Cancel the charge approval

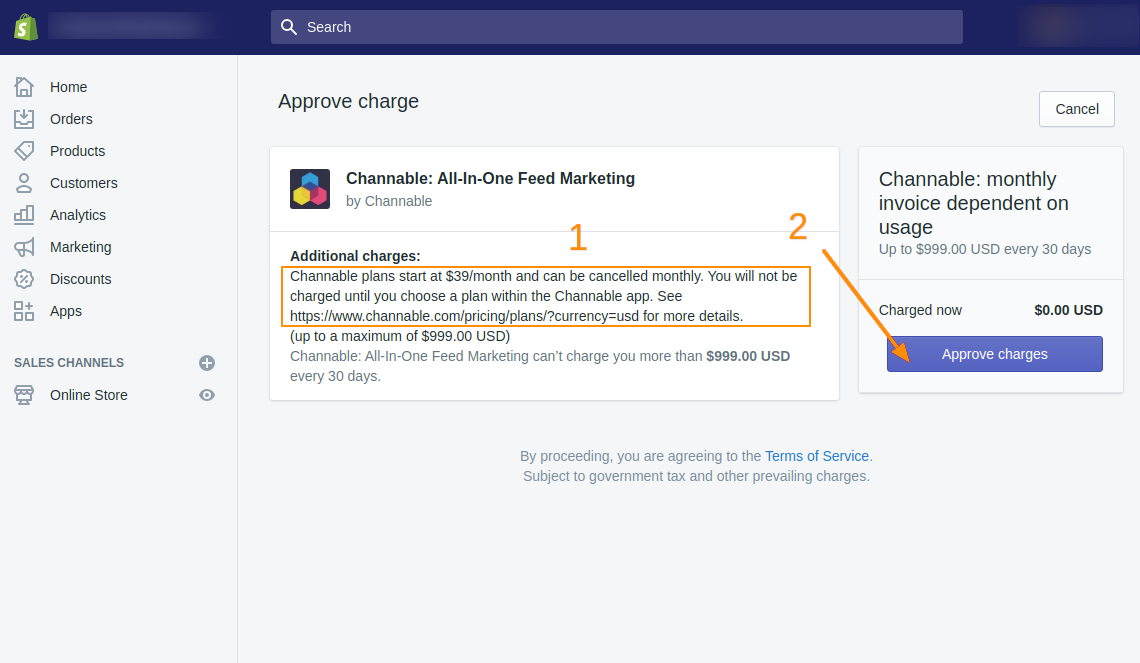coord(1076,109)
